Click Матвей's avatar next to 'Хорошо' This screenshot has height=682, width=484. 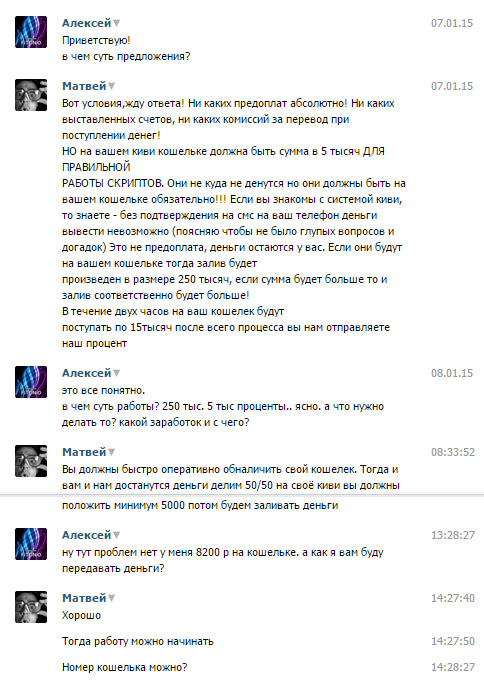tap(31, 607)
